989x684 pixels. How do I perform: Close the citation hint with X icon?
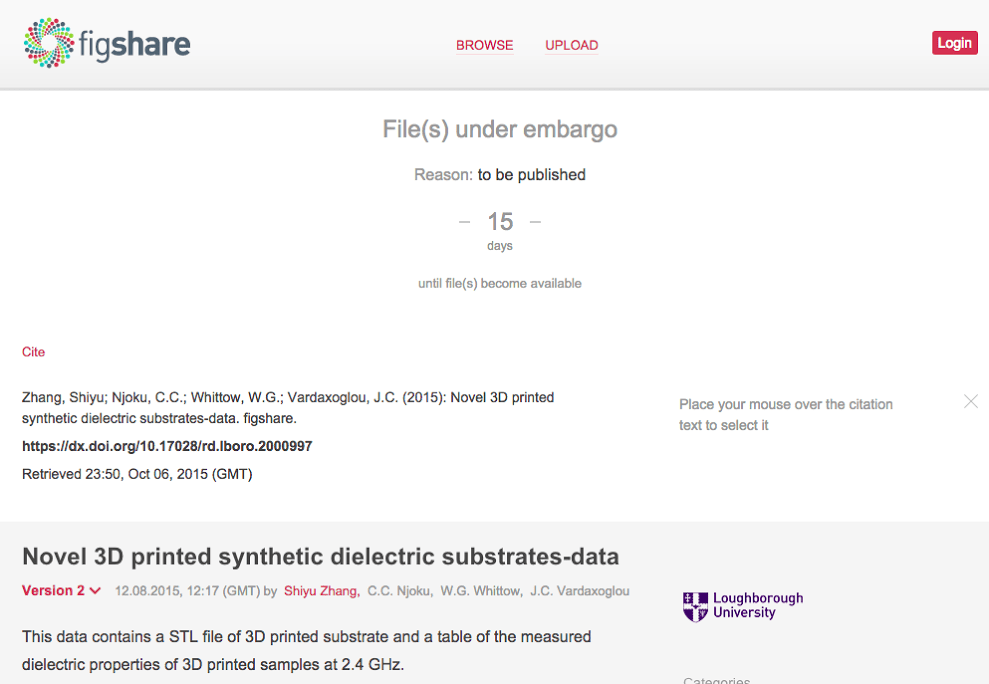tap(970, 401)
